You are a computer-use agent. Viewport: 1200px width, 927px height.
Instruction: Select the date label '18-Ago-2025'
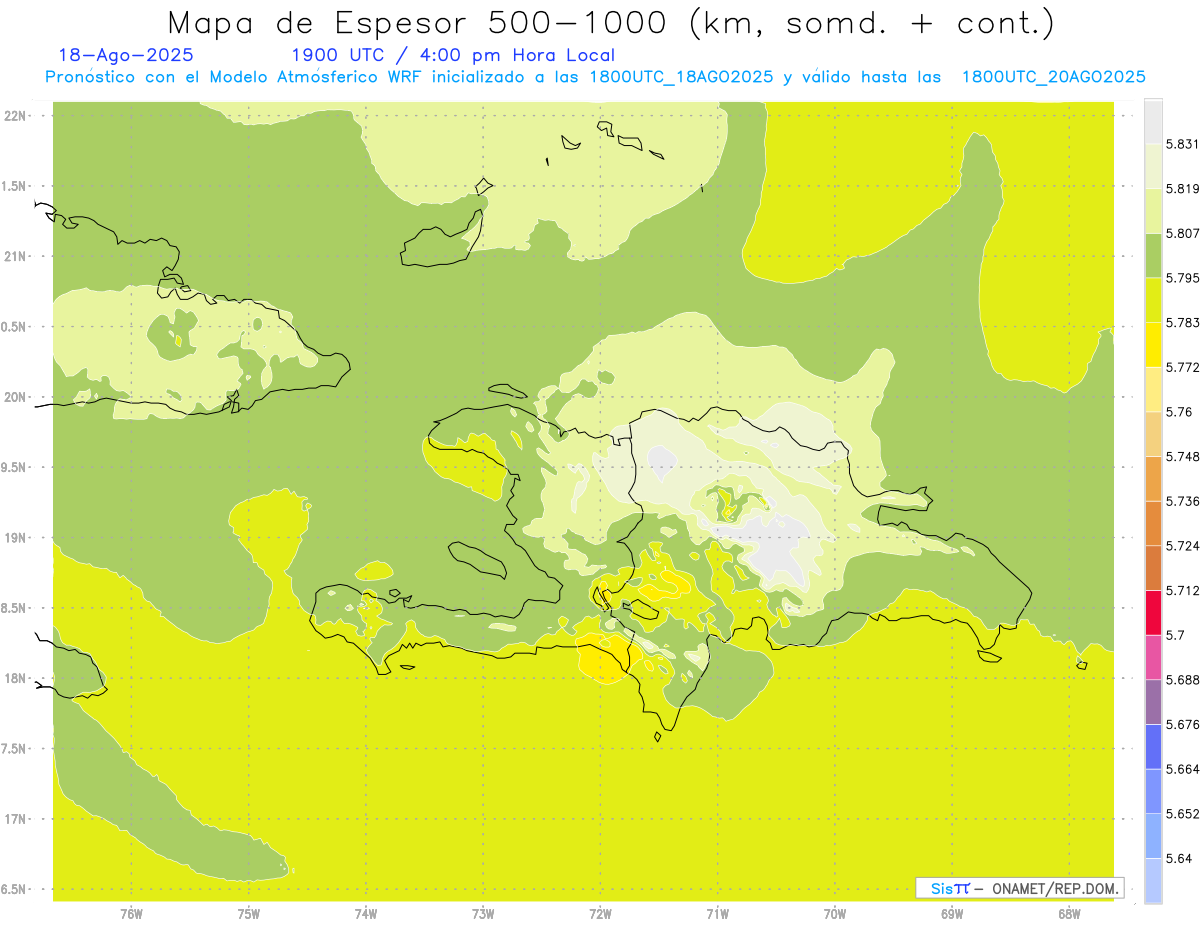(x=126, y=55)
